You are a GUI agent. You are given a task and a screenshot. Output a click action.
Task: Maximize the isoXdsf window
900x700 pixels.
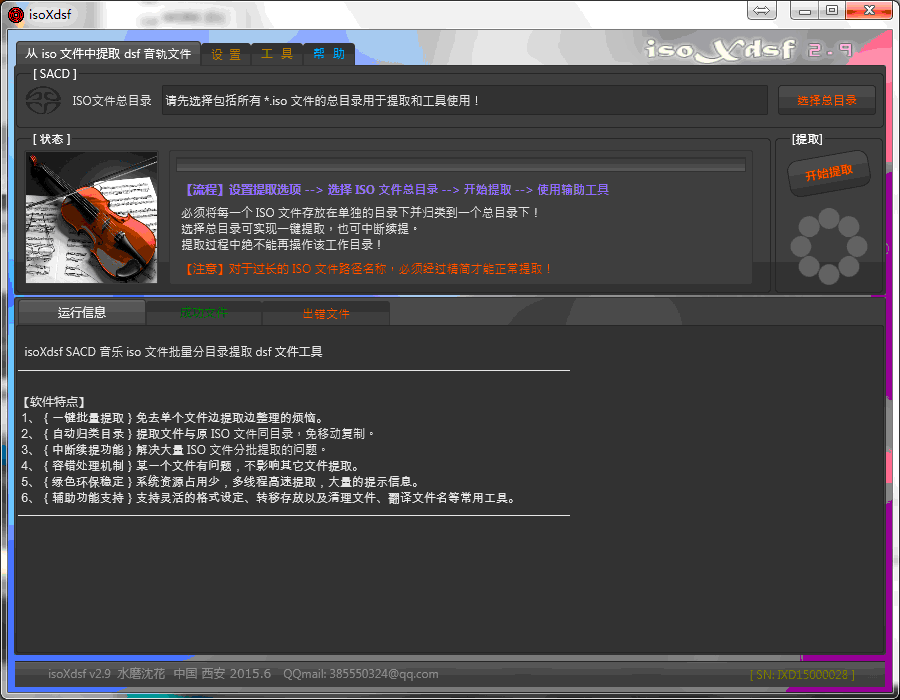click(x=831, y=10)
